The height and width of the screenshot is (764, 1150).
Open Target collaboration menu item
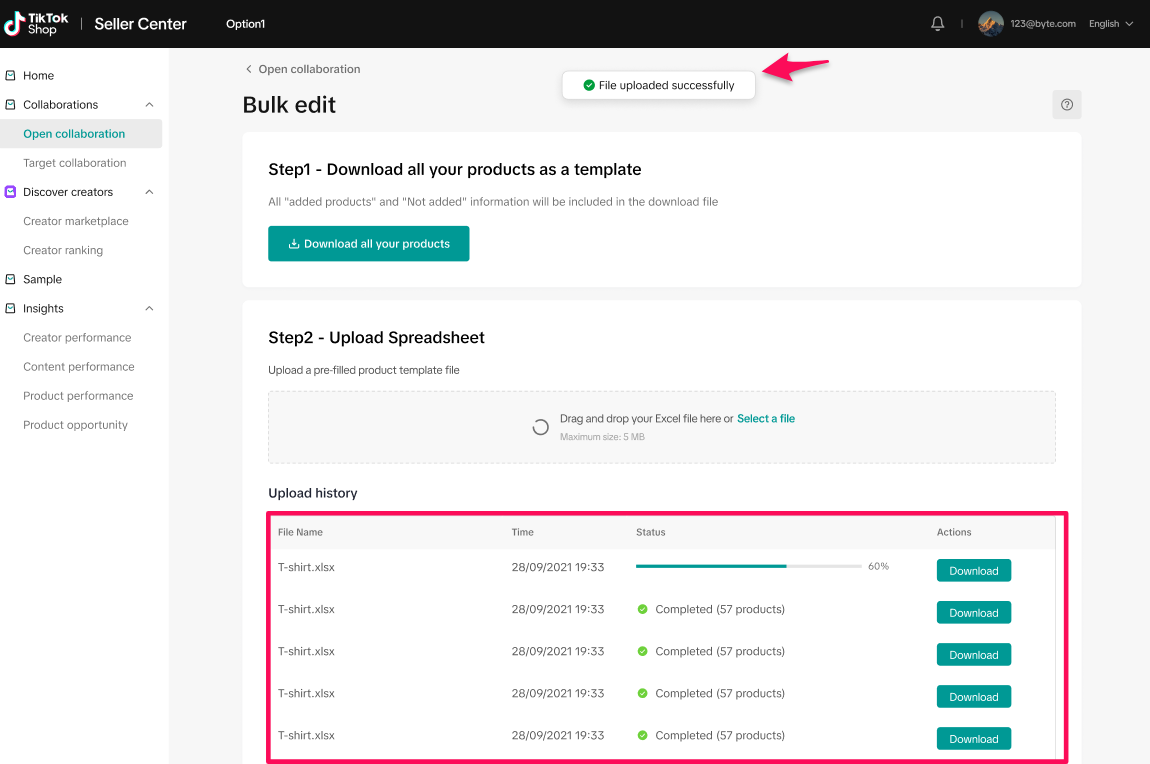pos(75,163)
